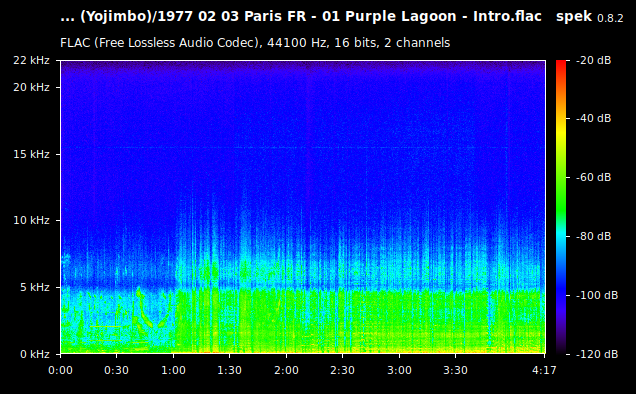Screen dimensions: 636x394
Task: Click the spectrogram plot area
Action: click(303, 207)
